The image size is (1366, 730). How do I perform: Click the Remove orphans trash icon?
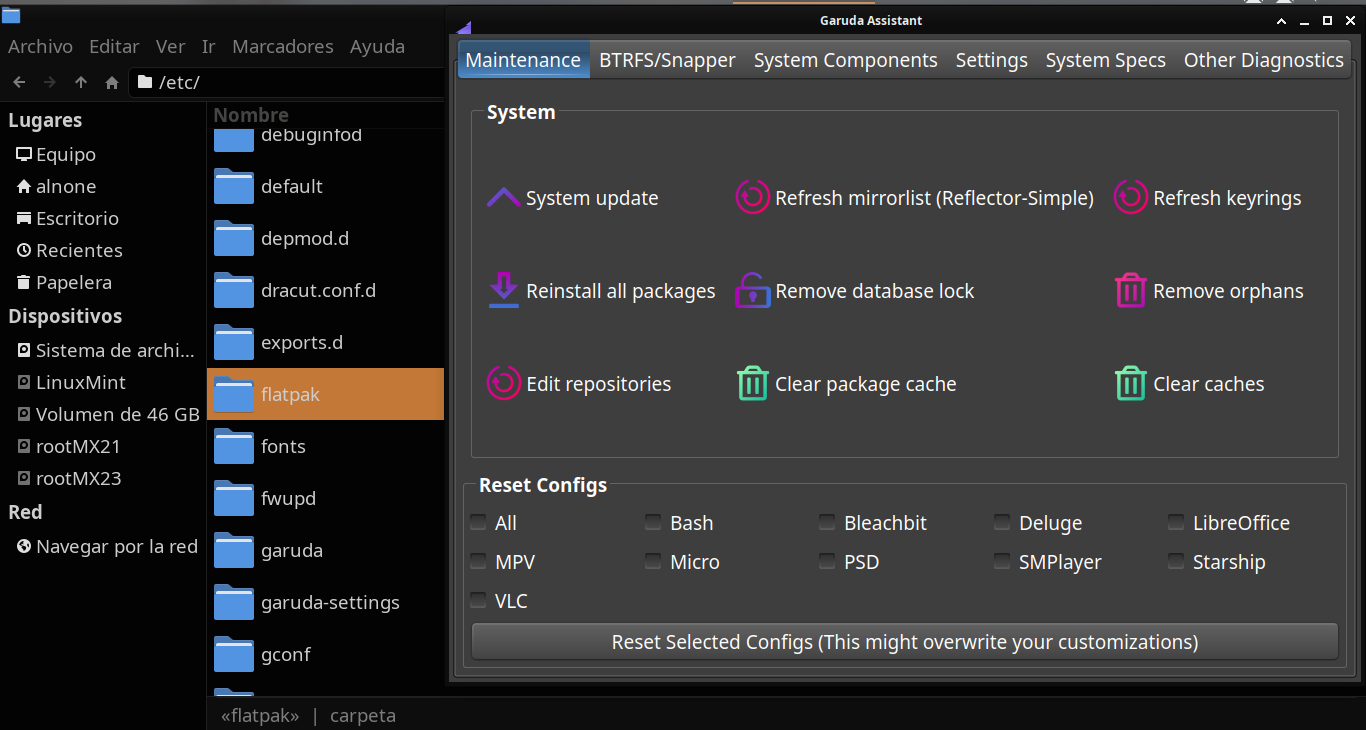1130,291
